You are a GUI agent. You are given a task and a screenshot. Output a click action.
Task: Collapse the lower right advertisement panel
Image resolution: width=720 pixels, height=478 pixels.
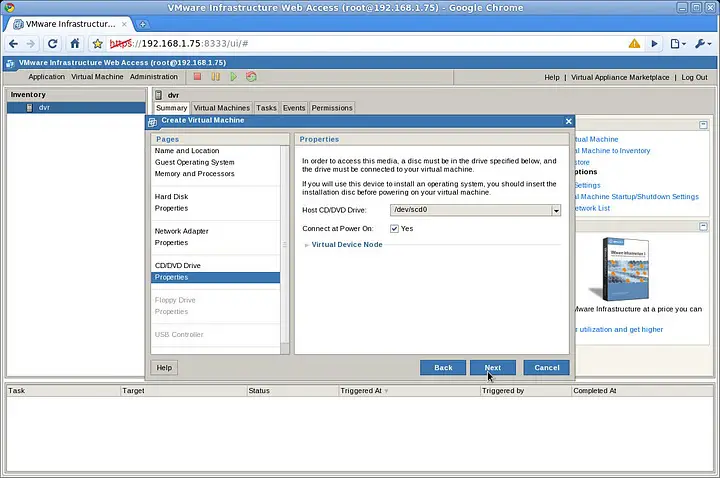click(x=703, y=226)
